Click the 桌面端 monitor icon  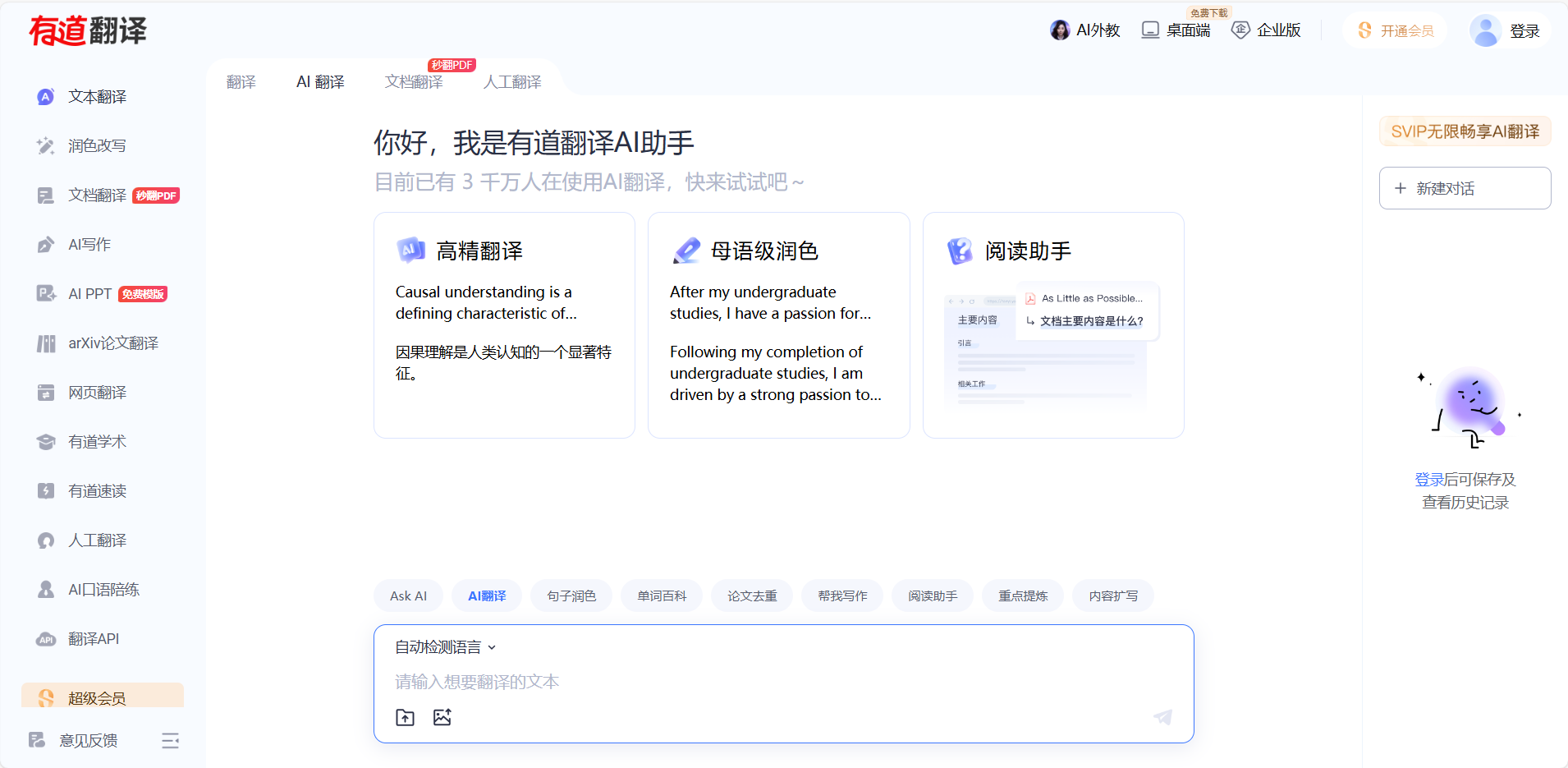1150,30
